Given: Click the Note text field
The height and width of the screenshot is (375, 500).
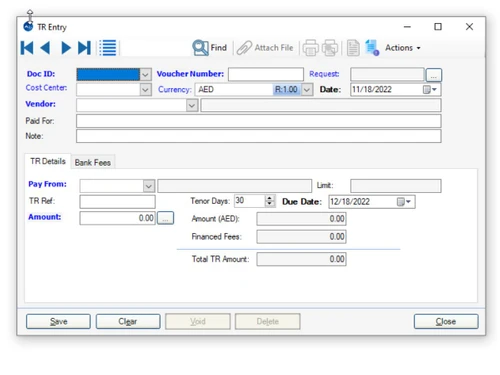Looking at the screenshot, I should tap(259, 136).
